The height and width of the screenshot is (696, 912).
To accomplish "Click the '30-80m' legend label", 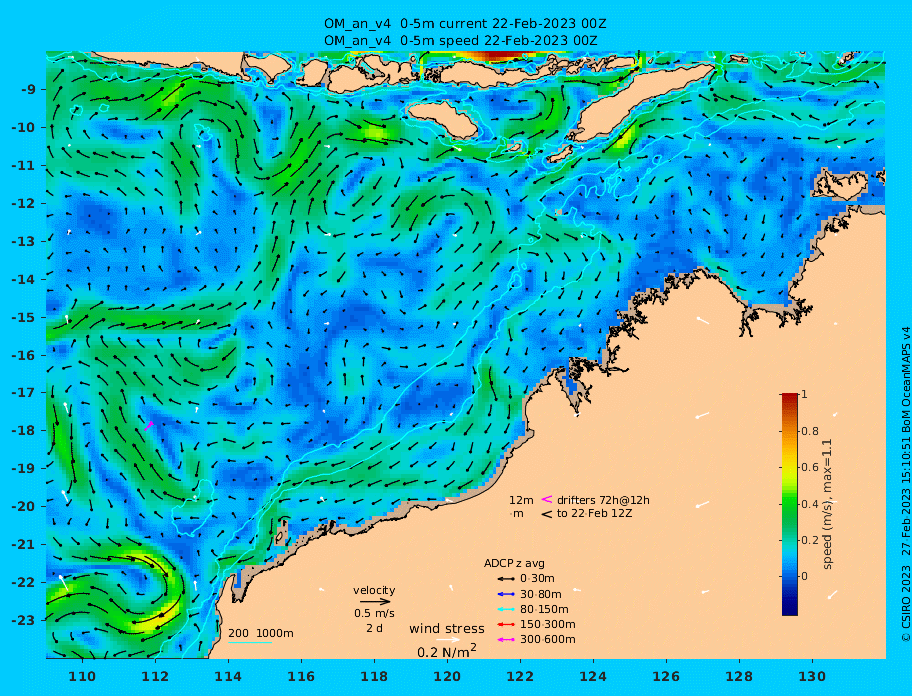I will point(540,594).
